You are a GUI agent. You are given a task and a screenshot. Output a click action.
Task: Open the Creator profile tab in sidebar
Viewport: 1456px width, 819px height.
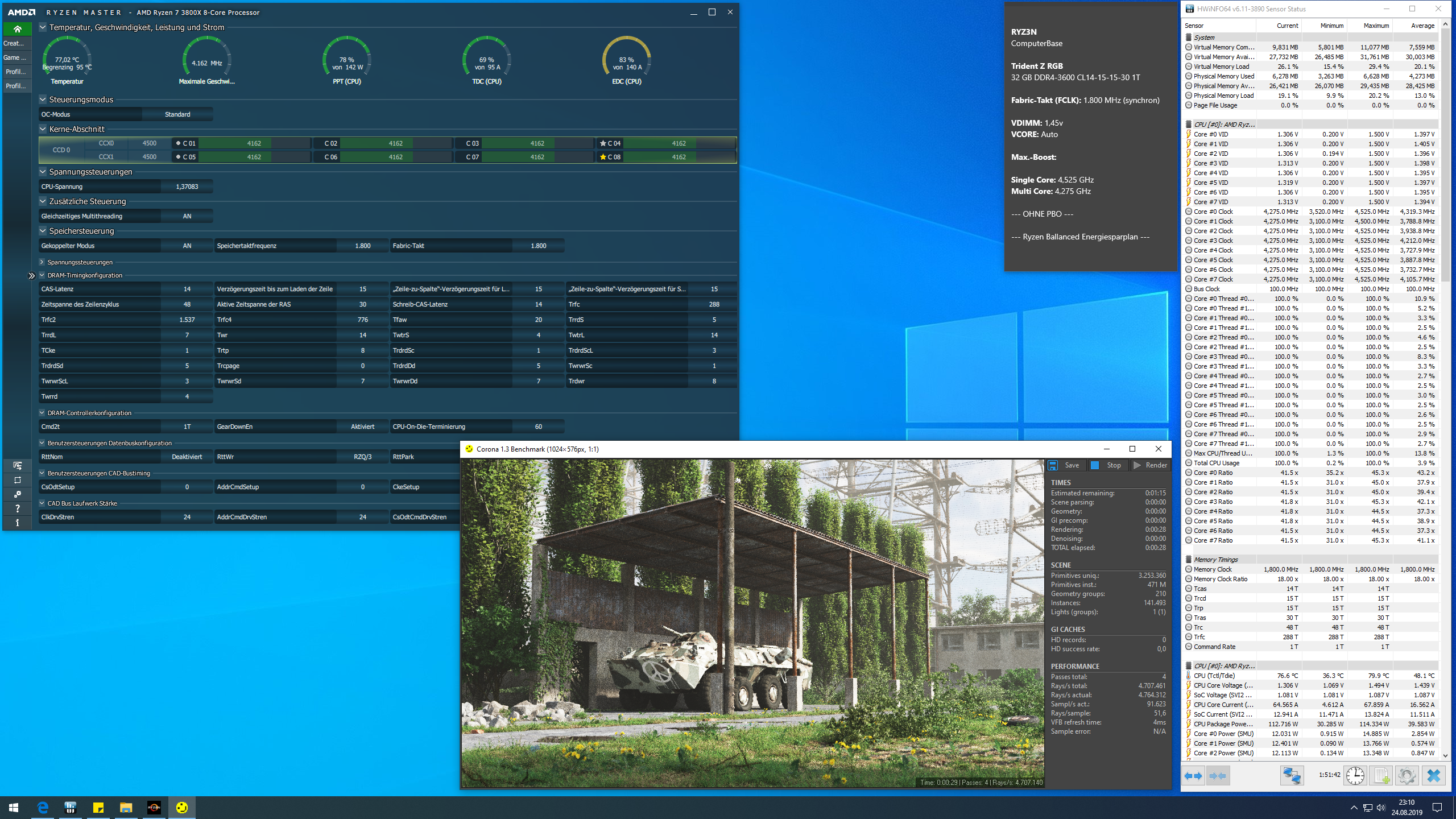15,43
